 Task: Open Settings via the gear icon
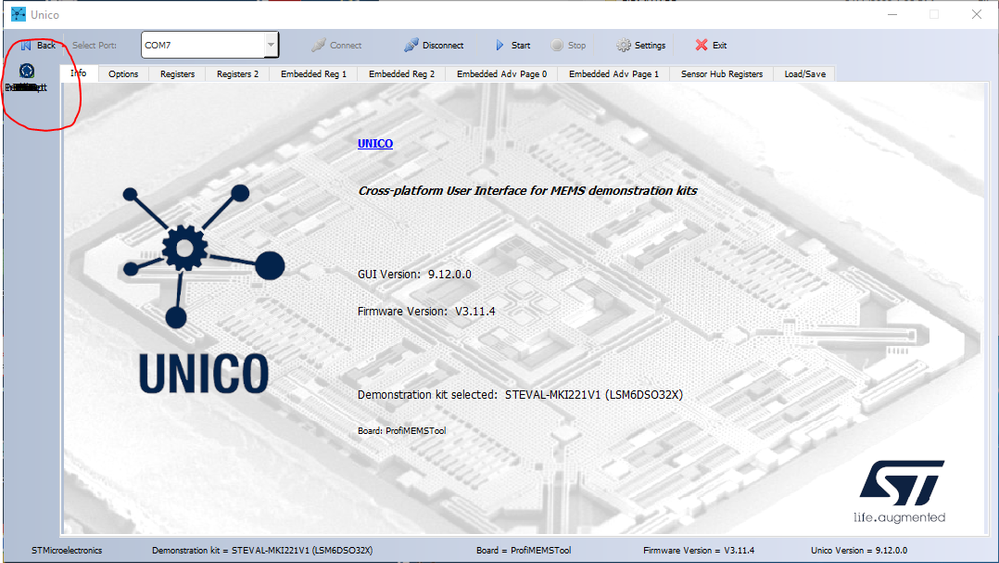(623, 45)
